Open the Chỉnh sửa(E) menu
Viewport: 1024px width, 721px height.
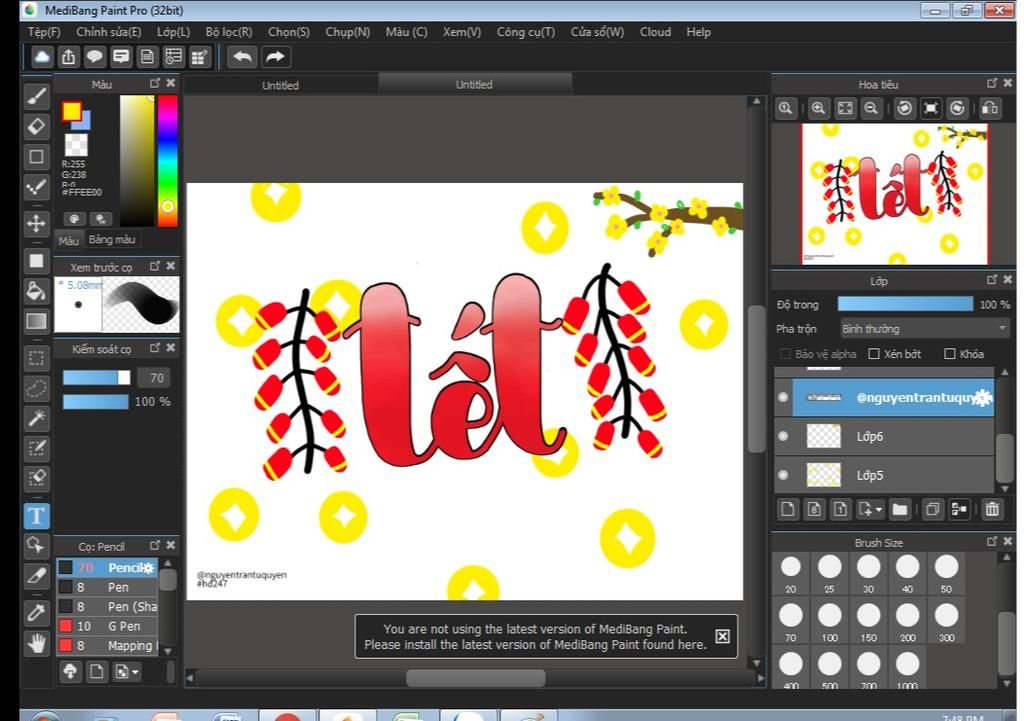click(x=108, y=32)
